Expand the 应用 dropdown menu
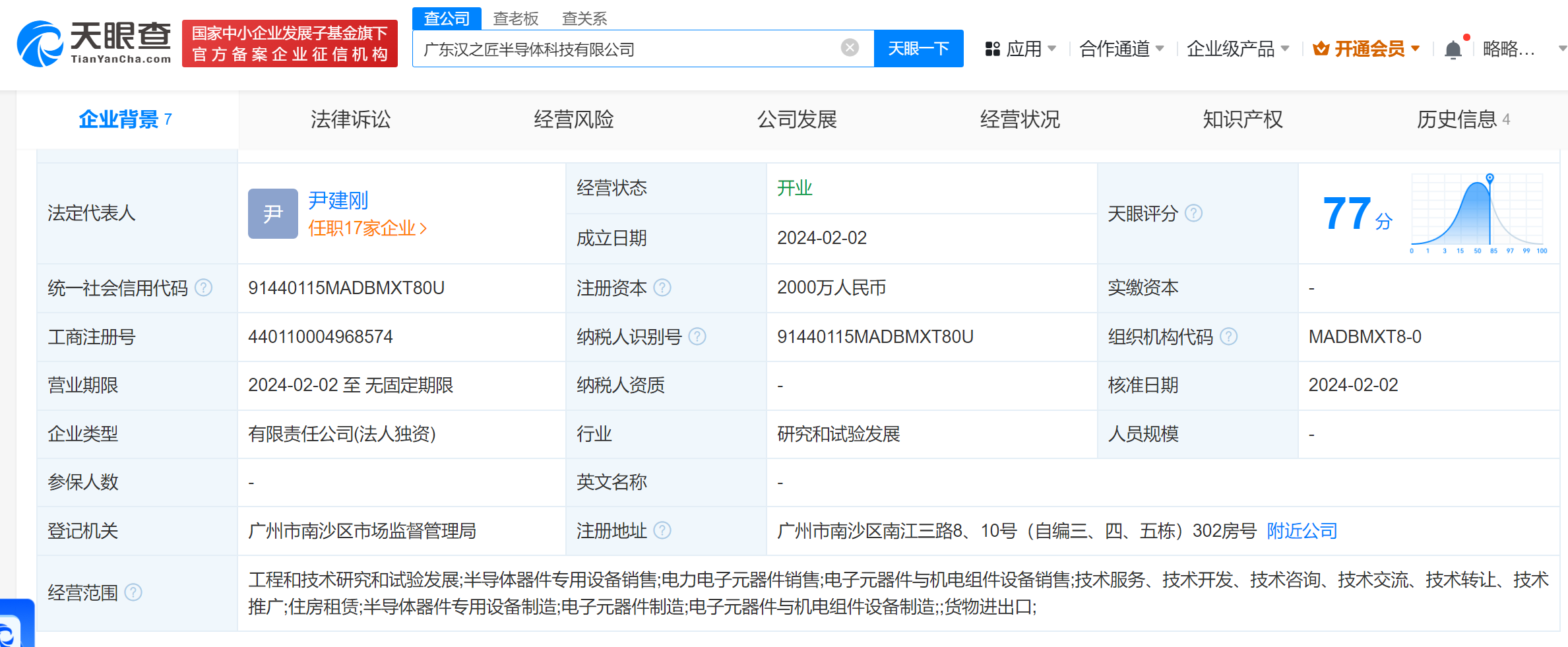This screenshot has width=1568, height=647. coord(1020,49)
